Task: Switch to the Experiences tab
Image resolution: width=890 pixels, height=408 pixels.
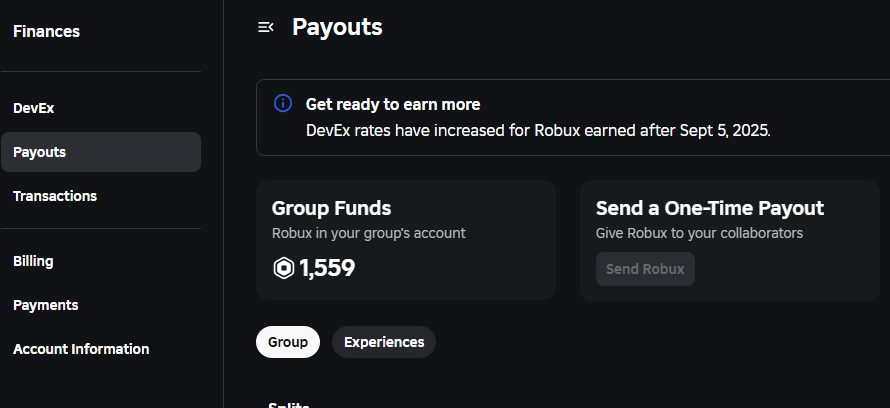Action: tap(384, 342)
